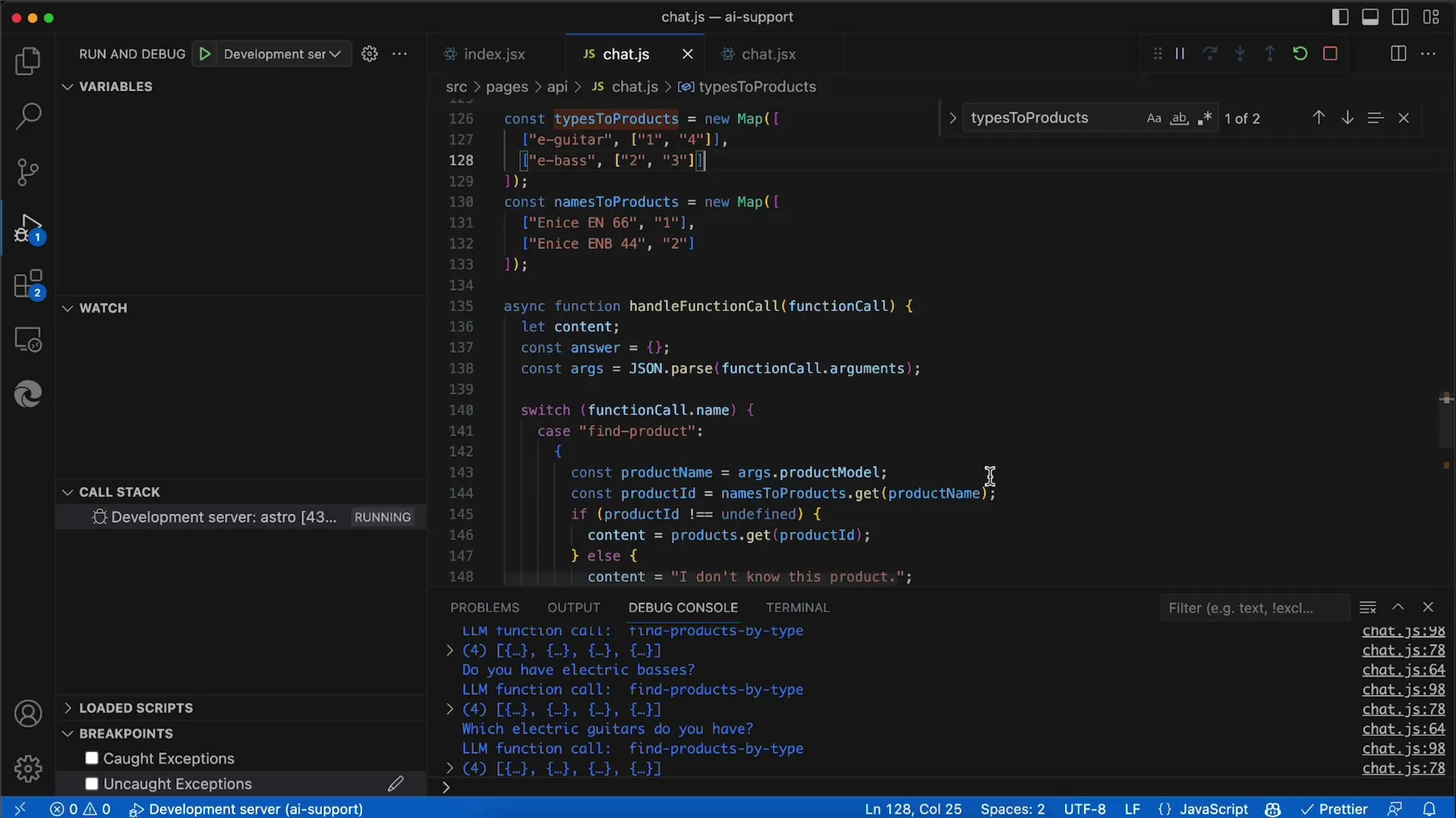This screenshot has width=1456, height=818.
Task: Open the Remote Explorer icon
Action: coord(28,340)
